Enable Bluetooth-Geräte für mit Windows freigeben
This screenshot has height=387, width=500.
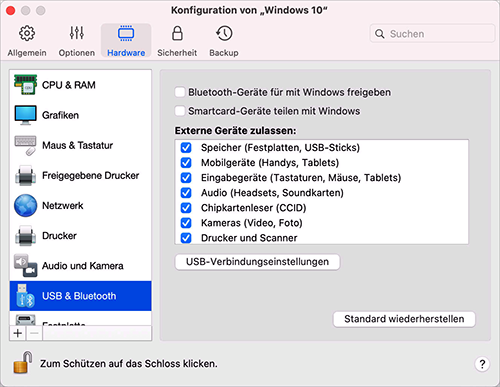[x=180, y=92]
